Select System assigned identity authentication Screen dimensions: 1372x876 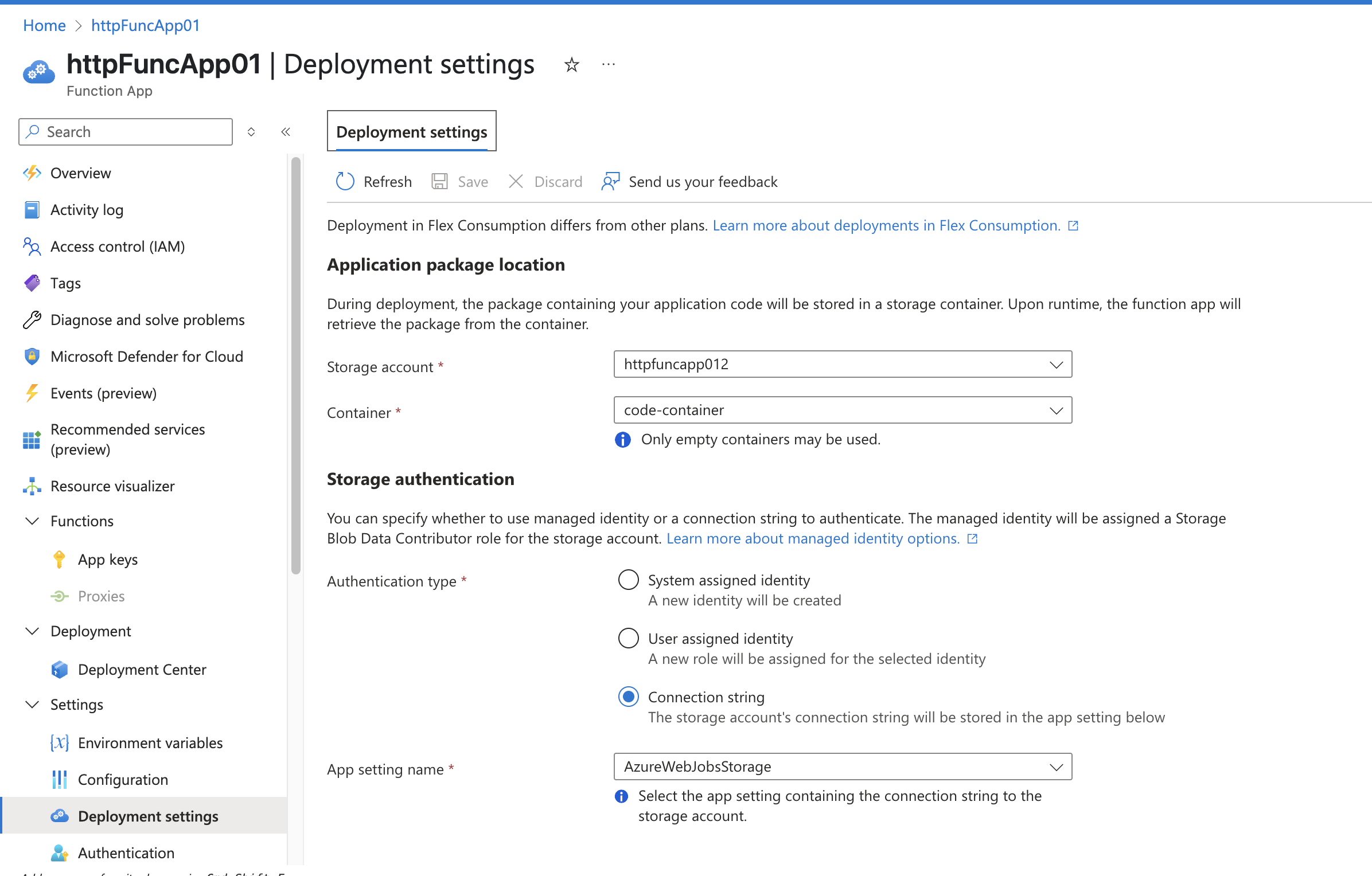click(628, 580)
